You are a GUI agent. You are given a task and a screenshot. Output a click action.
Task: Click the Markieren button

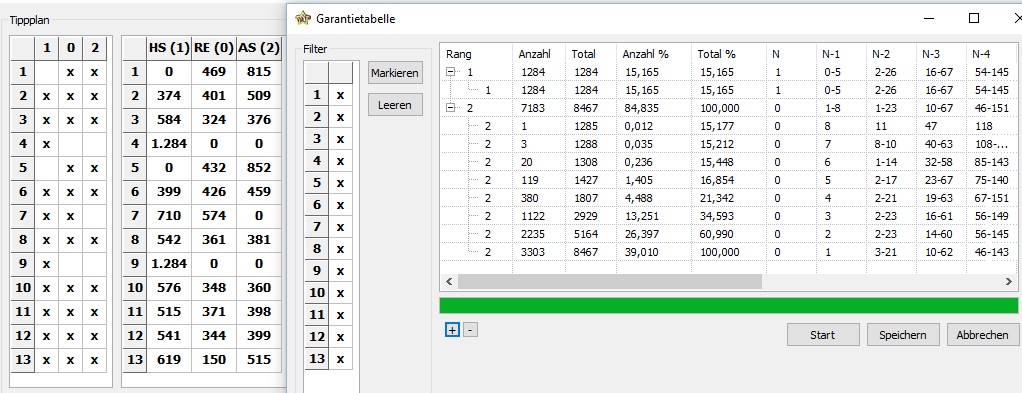[x=394, y=73]
